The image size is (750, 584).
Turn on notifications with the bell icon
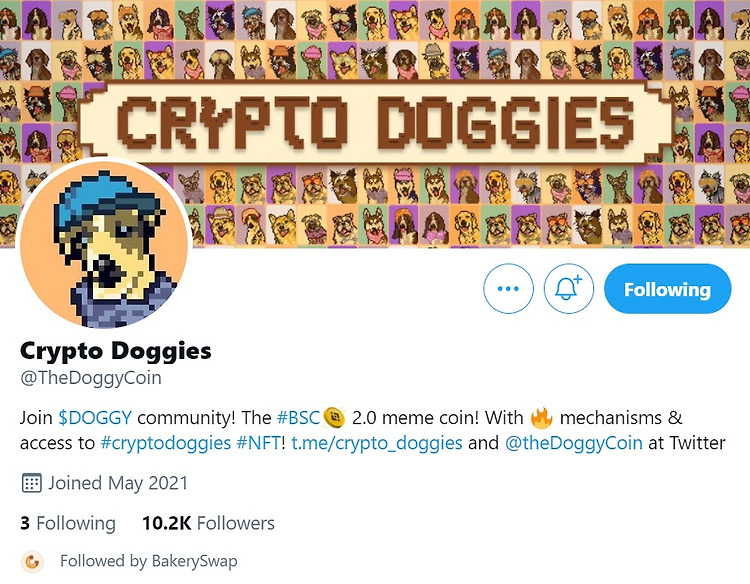[x=568, y=288]
